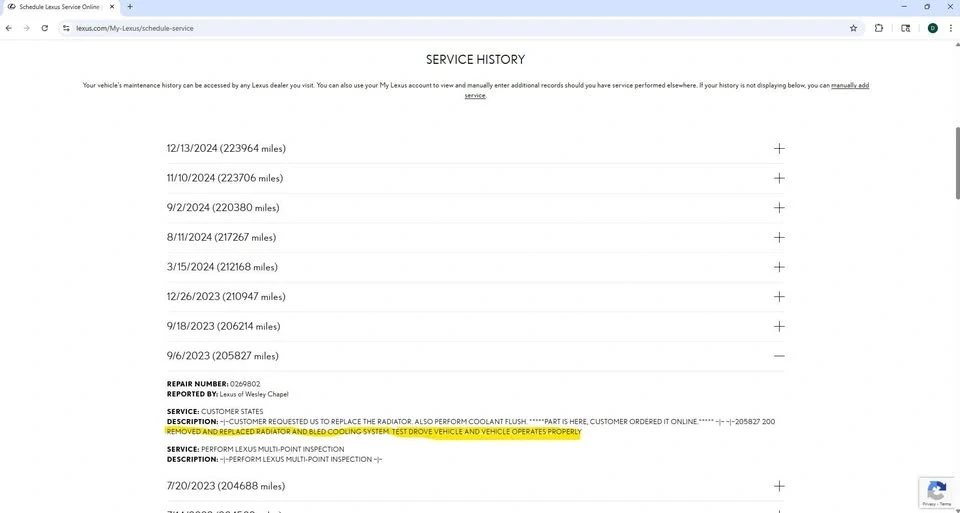
Task: Open Chrome three-dot menu
Action: (951, 28)
